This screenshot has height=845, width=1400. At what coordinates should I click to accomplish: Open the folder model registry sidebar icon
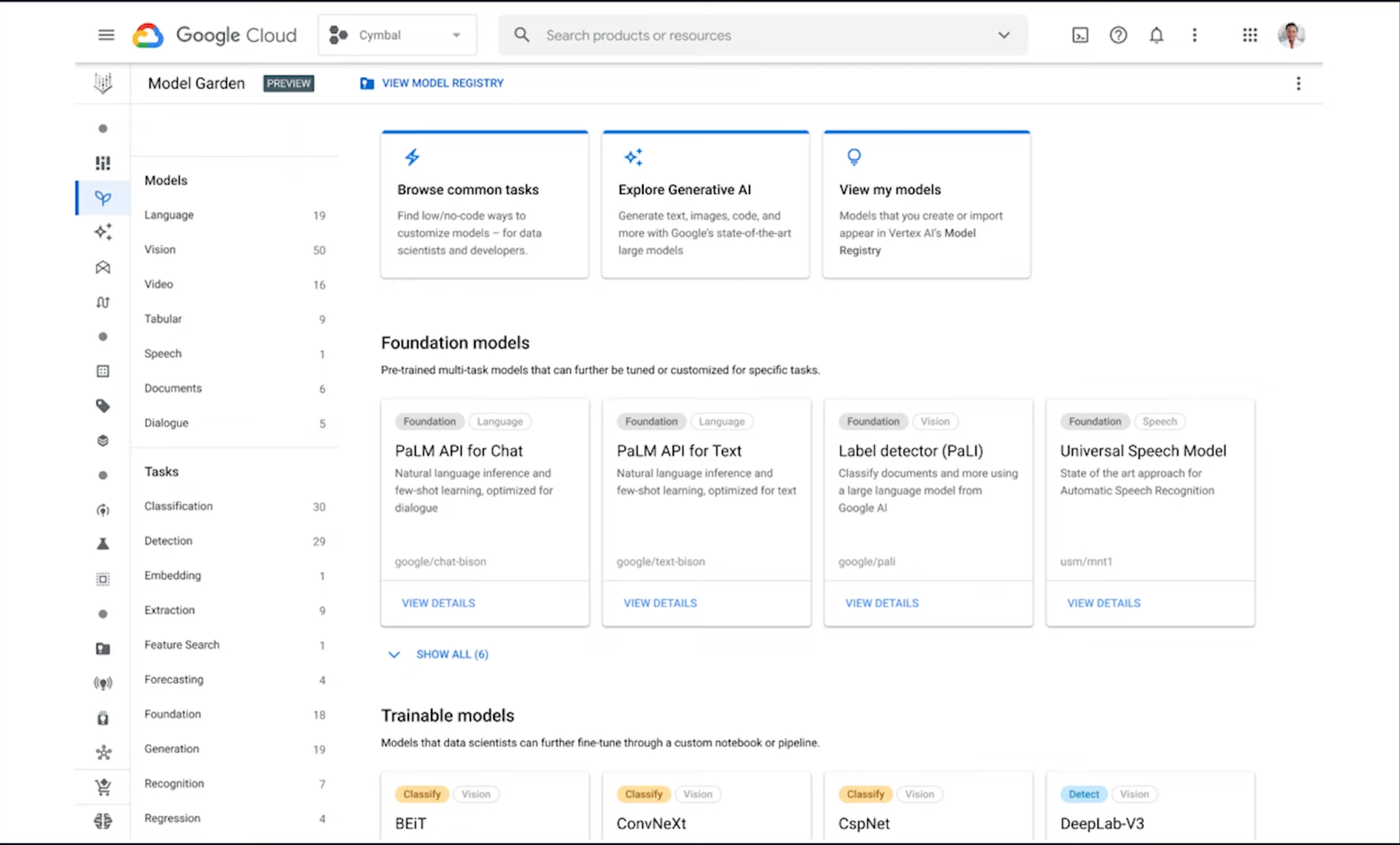tap(103, 648)
